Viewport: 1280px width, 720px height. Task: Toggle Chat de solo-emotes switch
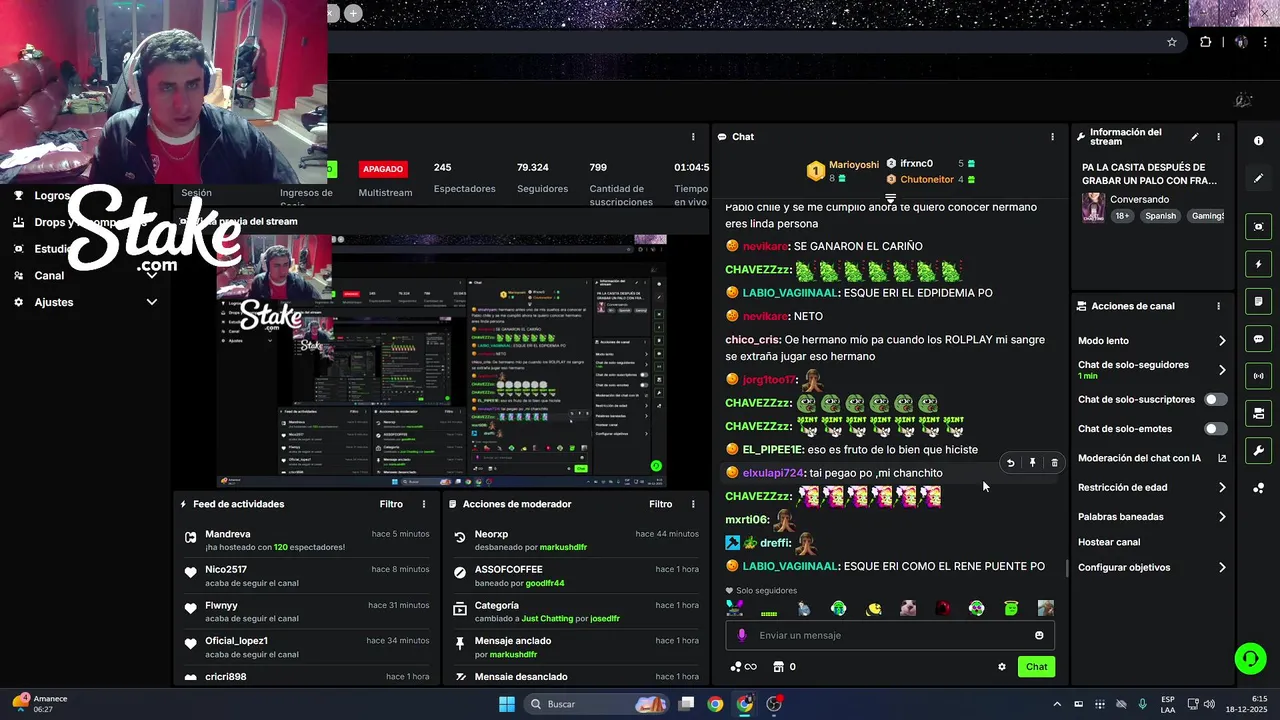1215,429
